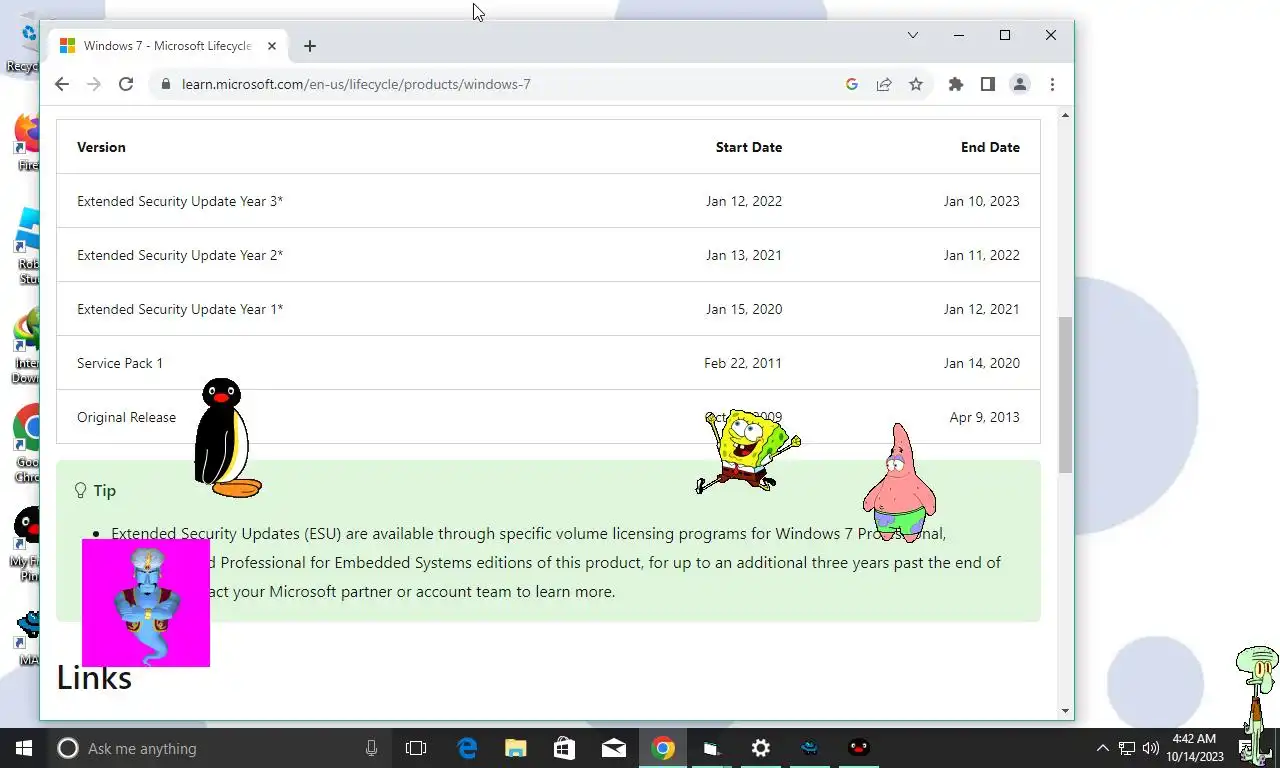Click the scrollbar up arrow
This screenshot has width=1280, height=768.
pos(1065,116)
